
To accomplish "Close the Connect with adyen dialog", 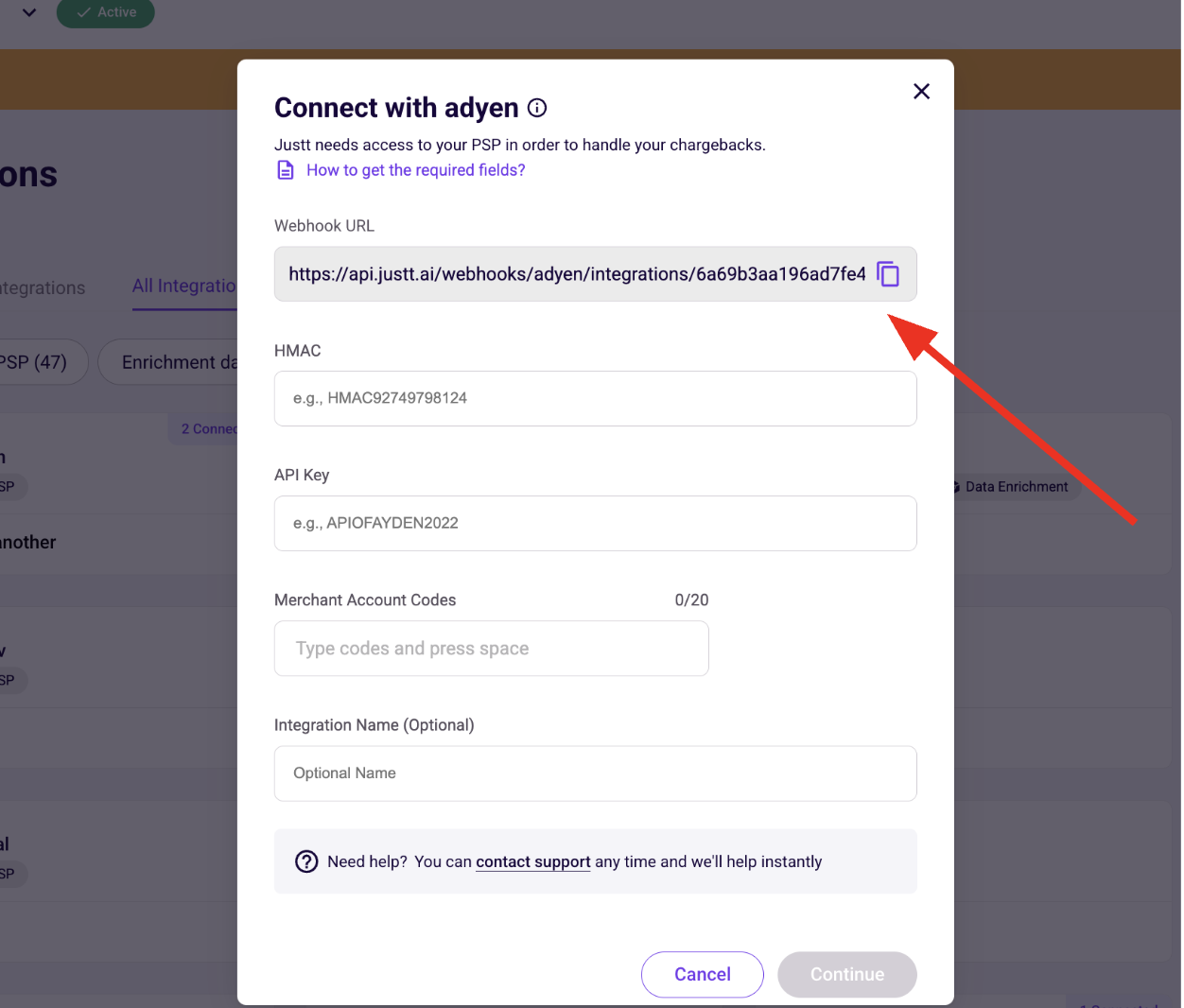I will 921,91.
